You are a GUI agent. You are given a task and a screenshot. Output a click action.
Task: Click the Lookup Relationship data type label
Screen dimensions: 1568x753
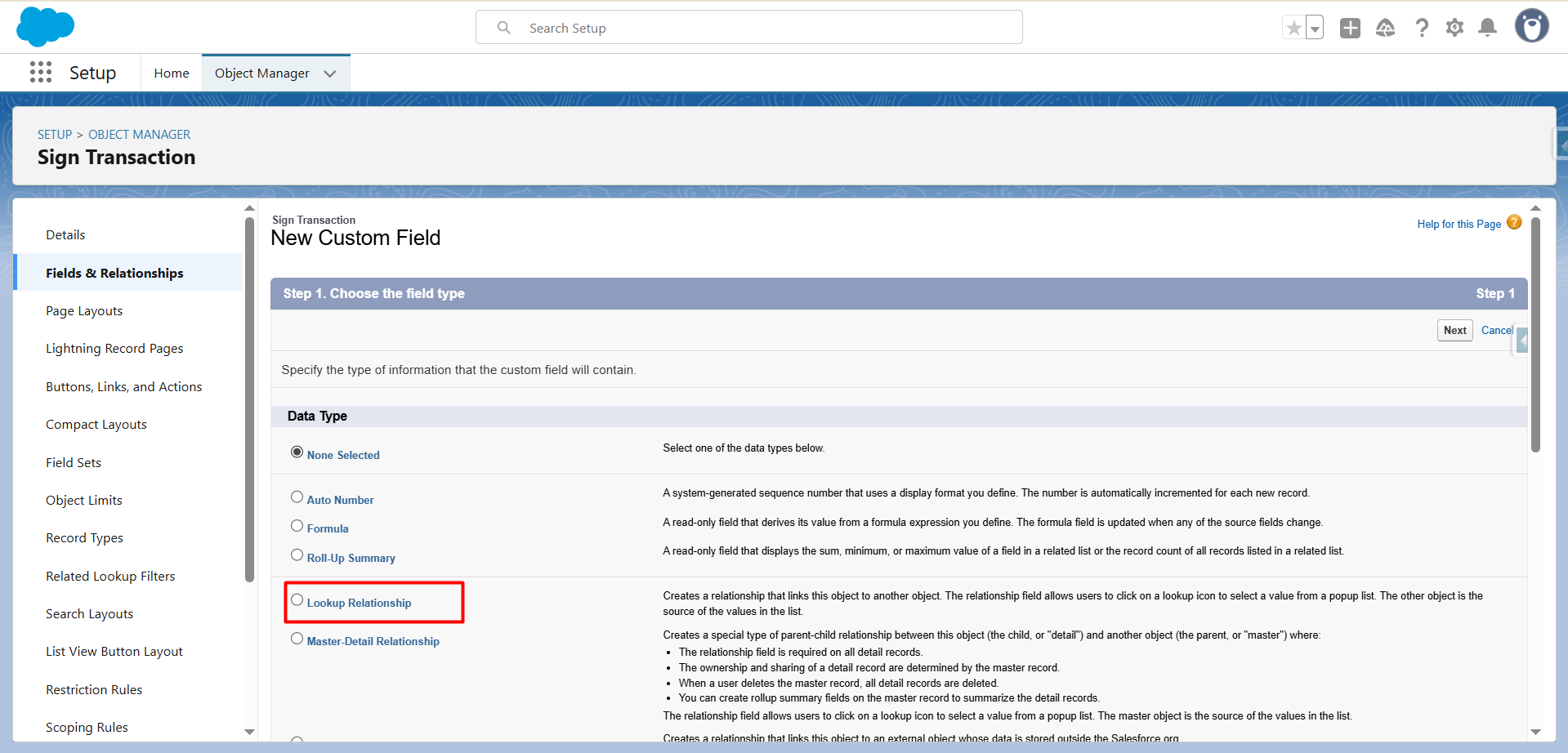[360, 604]
